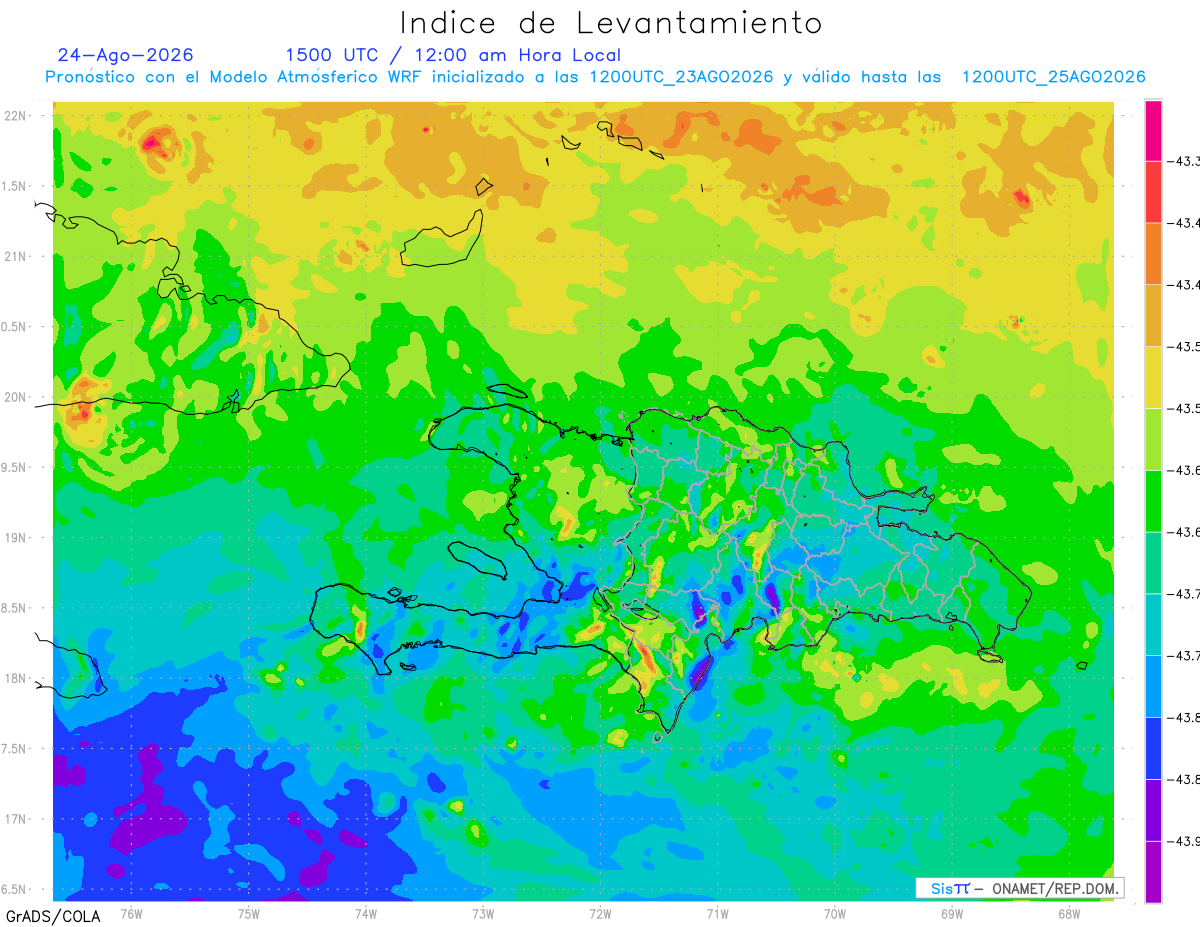The height and width of the screenshot is (927, 1200).
Task: Pick the purple swatch ending the color bar
Action: (1153, 871)
